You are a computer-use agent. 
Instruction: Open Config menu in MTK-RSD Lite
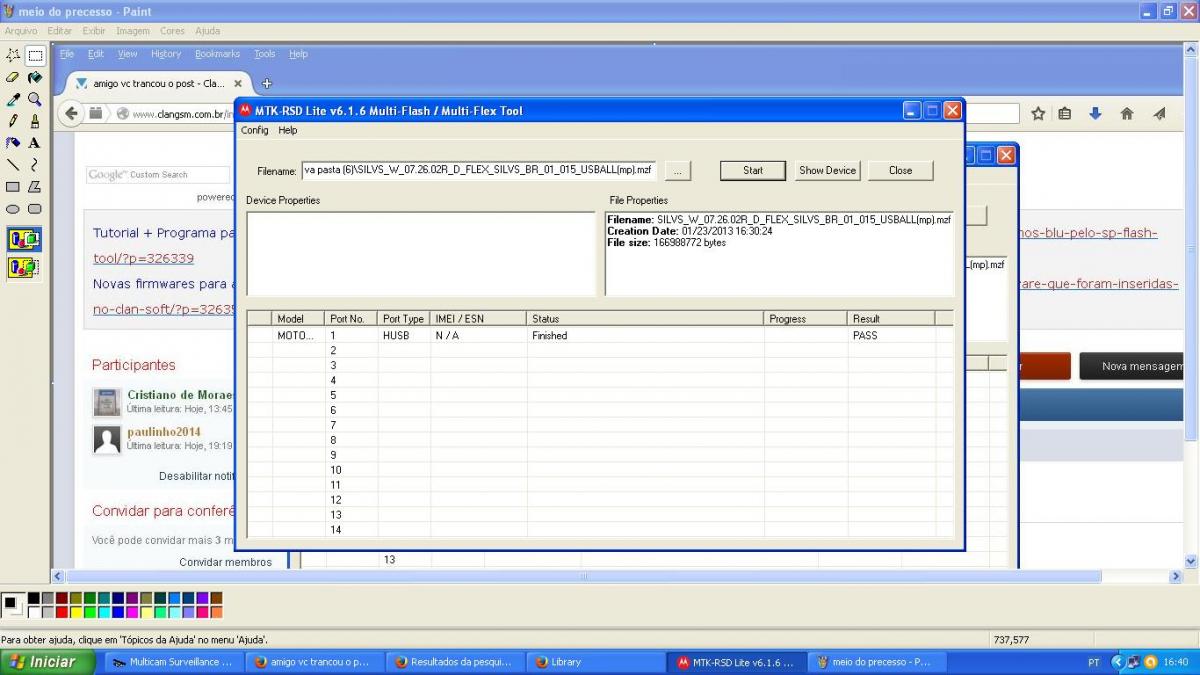(x=254, y=130)
